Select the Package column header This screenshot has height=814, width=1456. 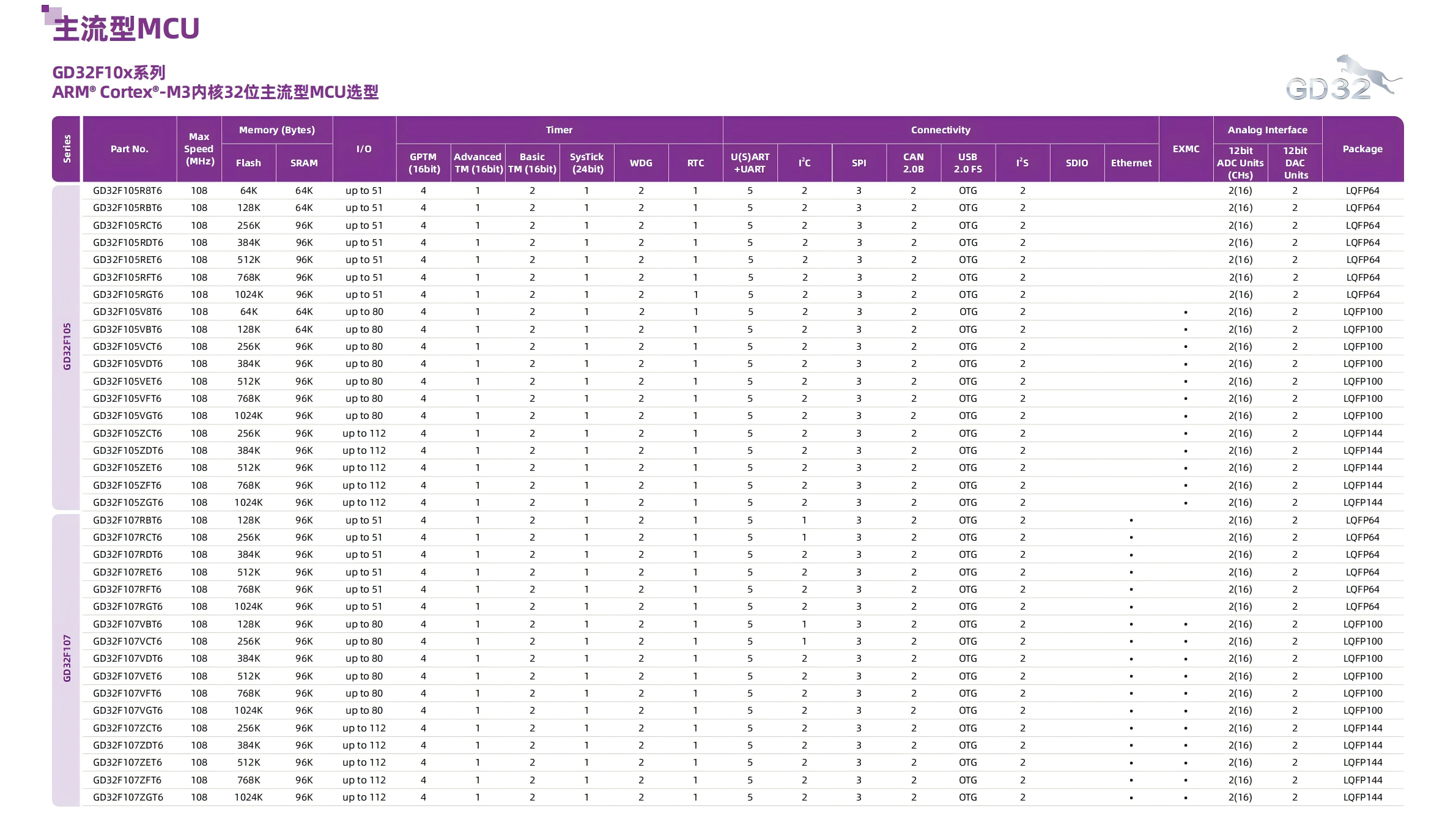[1362, 149]
